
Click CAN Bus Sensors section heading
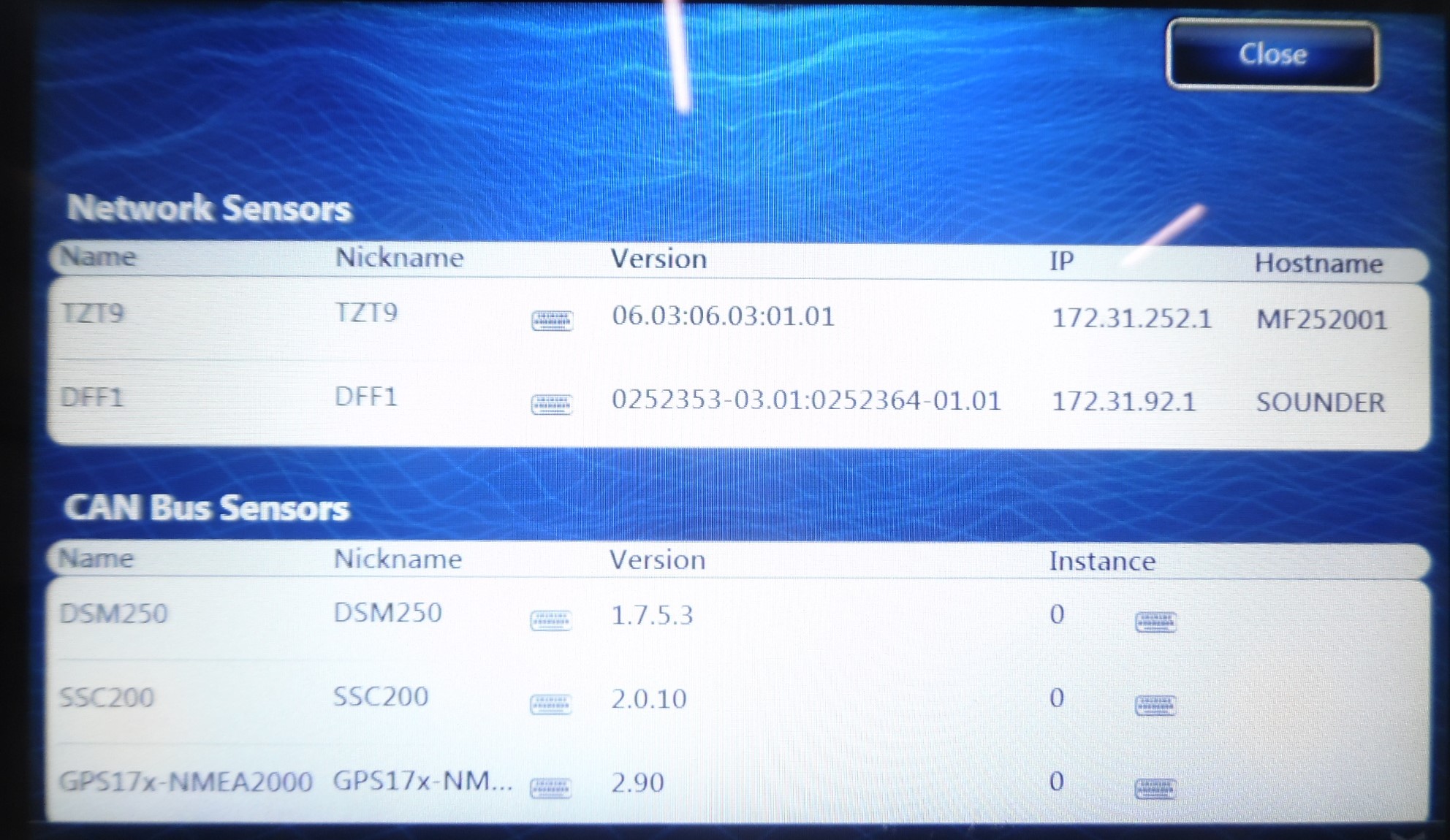[207, 508]
